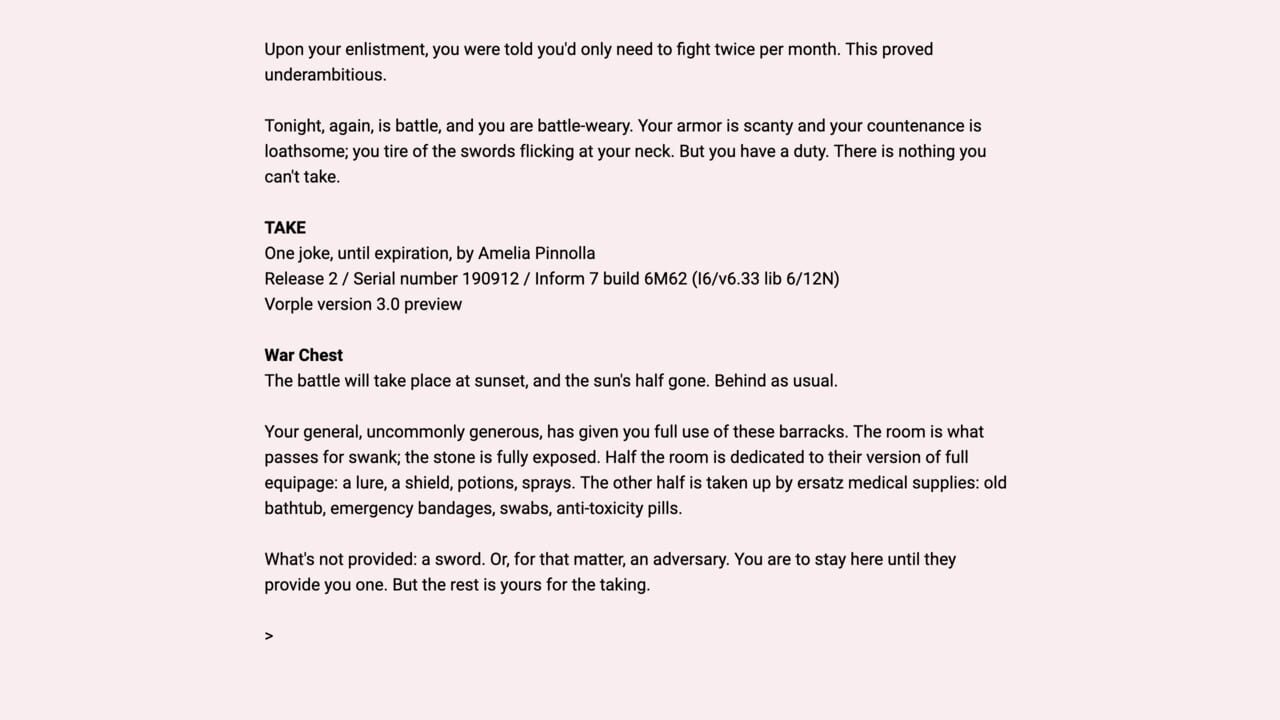The width and height of the screenshot is (1280, 720).
Task: Click the author name Amelia Pinnolla
Action: pos(537,253)
